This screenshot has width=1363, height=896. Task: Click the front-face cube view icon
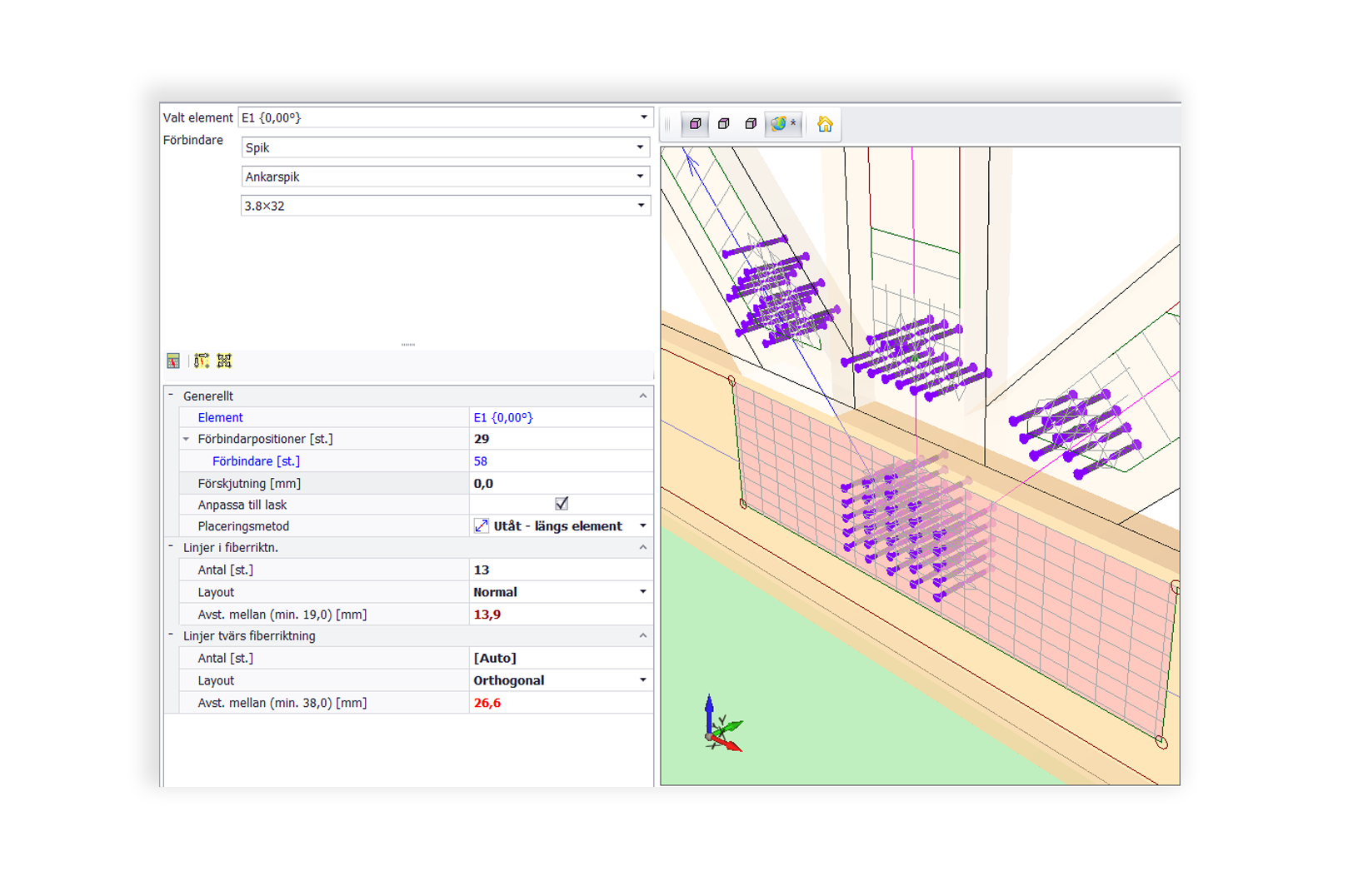(x=695, y=124)
